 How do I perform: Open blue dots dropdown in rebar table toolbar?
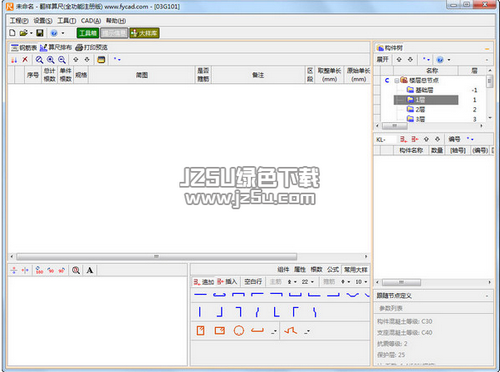[x=117, y=59]
